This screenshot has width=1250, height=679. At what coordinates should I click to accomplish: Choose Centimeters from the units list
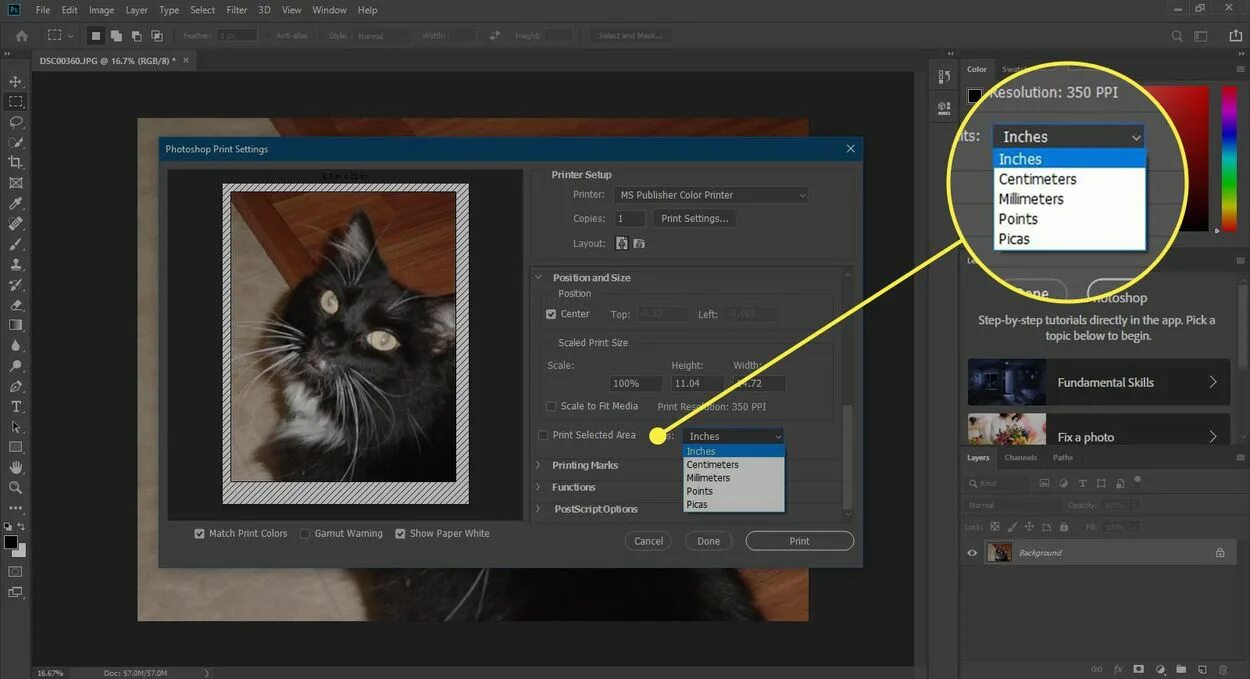(x=734, y=465)
